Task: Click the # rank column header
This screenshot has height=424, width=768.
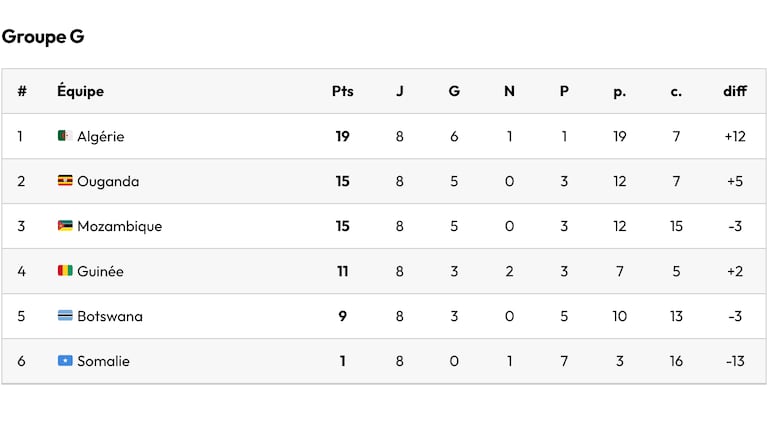Action: [x=22, y=91]
